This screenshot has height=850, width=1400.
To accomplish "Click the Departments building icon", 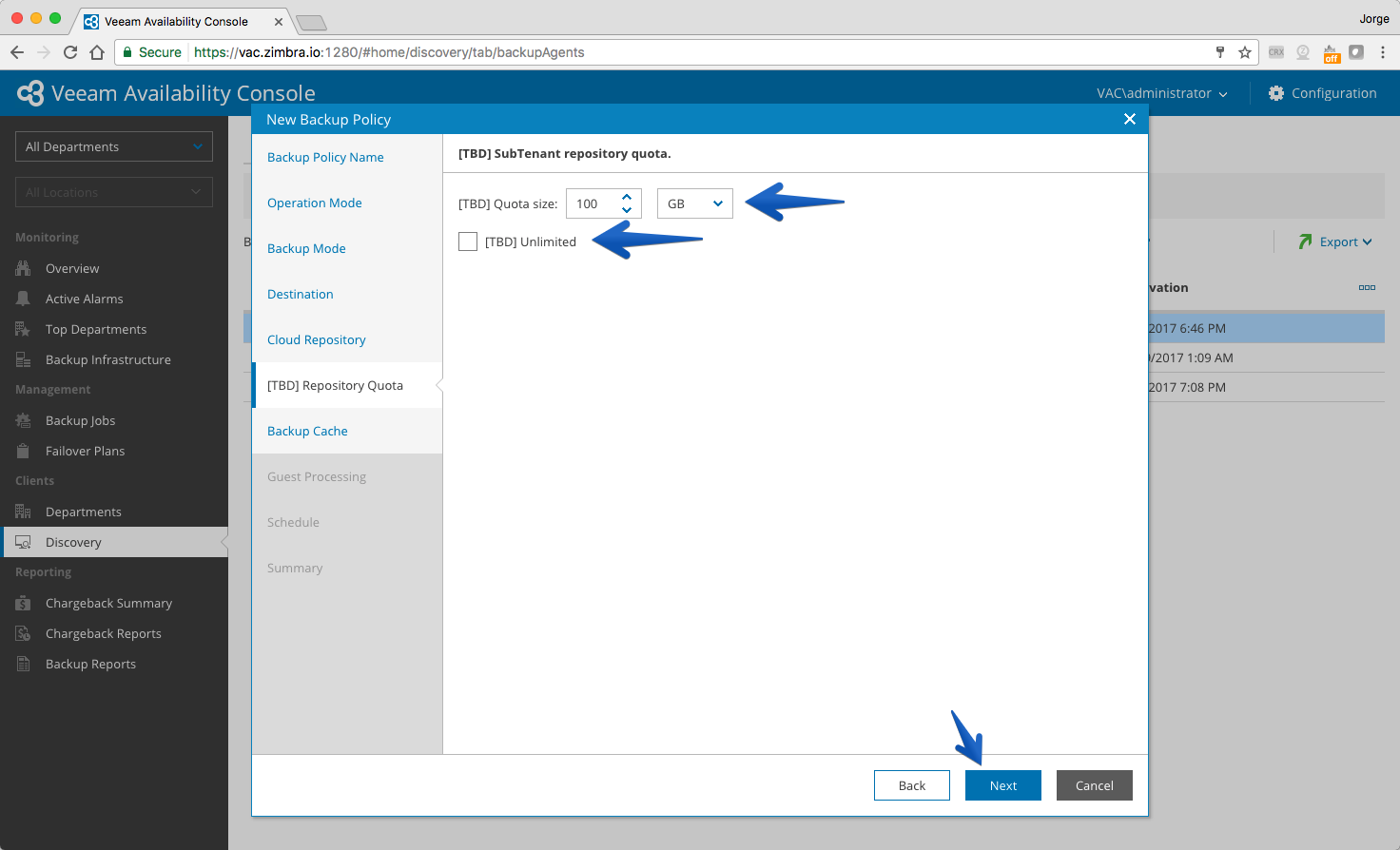I will [23, 512].
